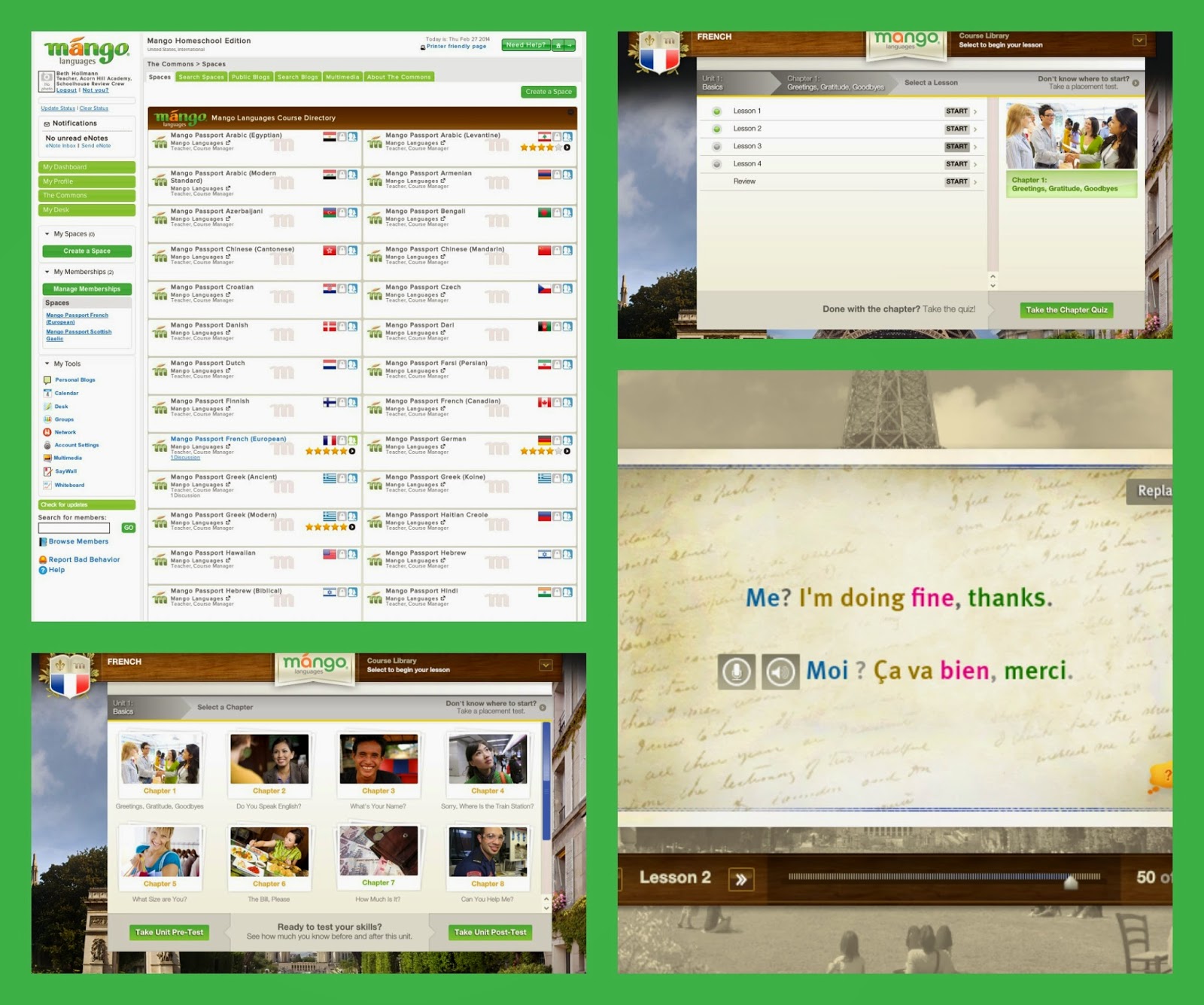Screen dimensions: 1204x1005
Task: Open the Multimedia tab in The Commons
Action: tap(342, 77)
